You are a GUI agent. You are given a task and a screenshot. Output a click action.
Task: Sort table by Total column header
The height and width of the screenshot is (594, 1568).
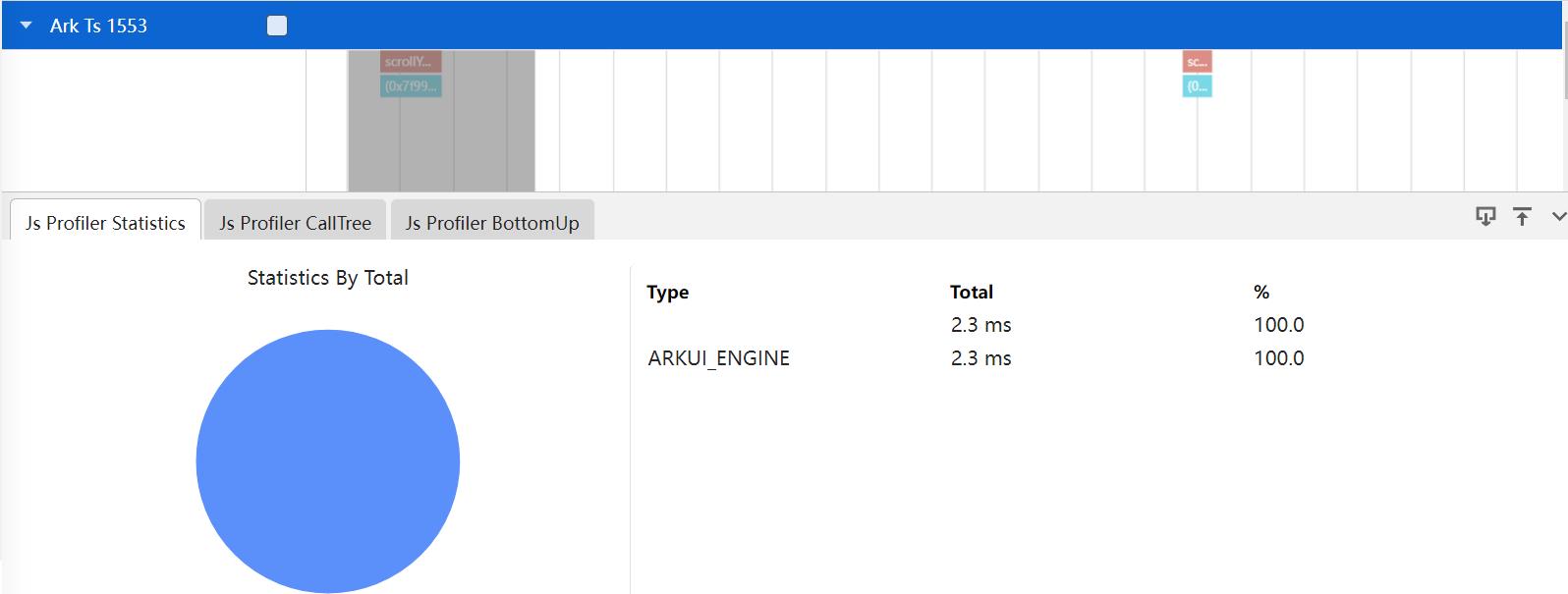(x=971, y=292)
